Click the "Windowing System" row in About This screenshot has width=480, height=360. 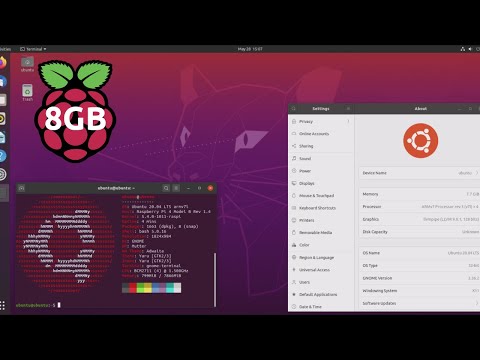pyautogui.click(x=419, y=291)
